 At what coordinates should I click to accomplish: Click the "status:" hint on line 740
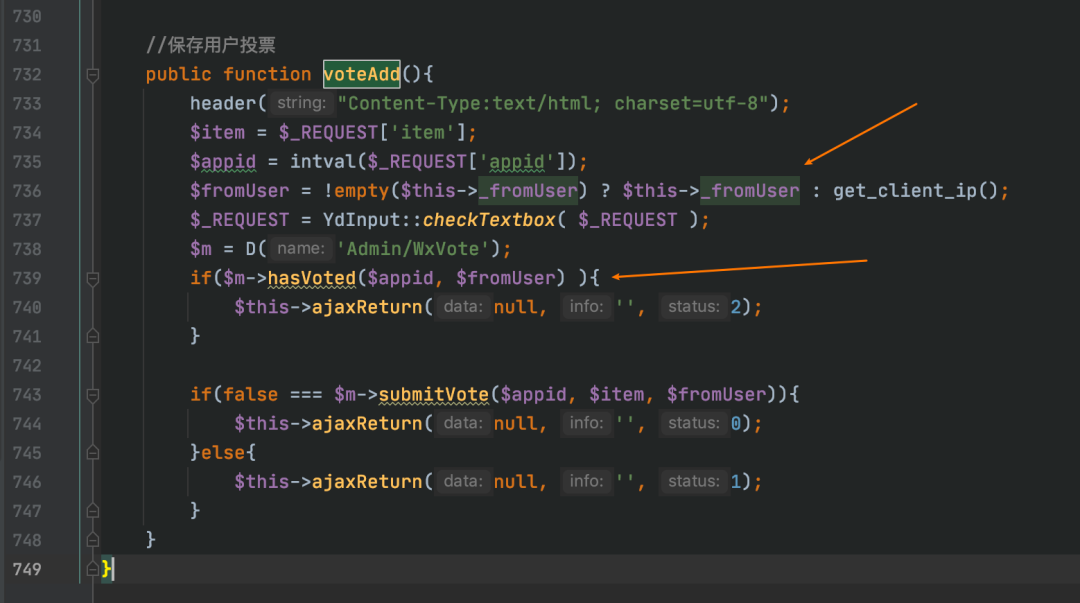[692, 307]
